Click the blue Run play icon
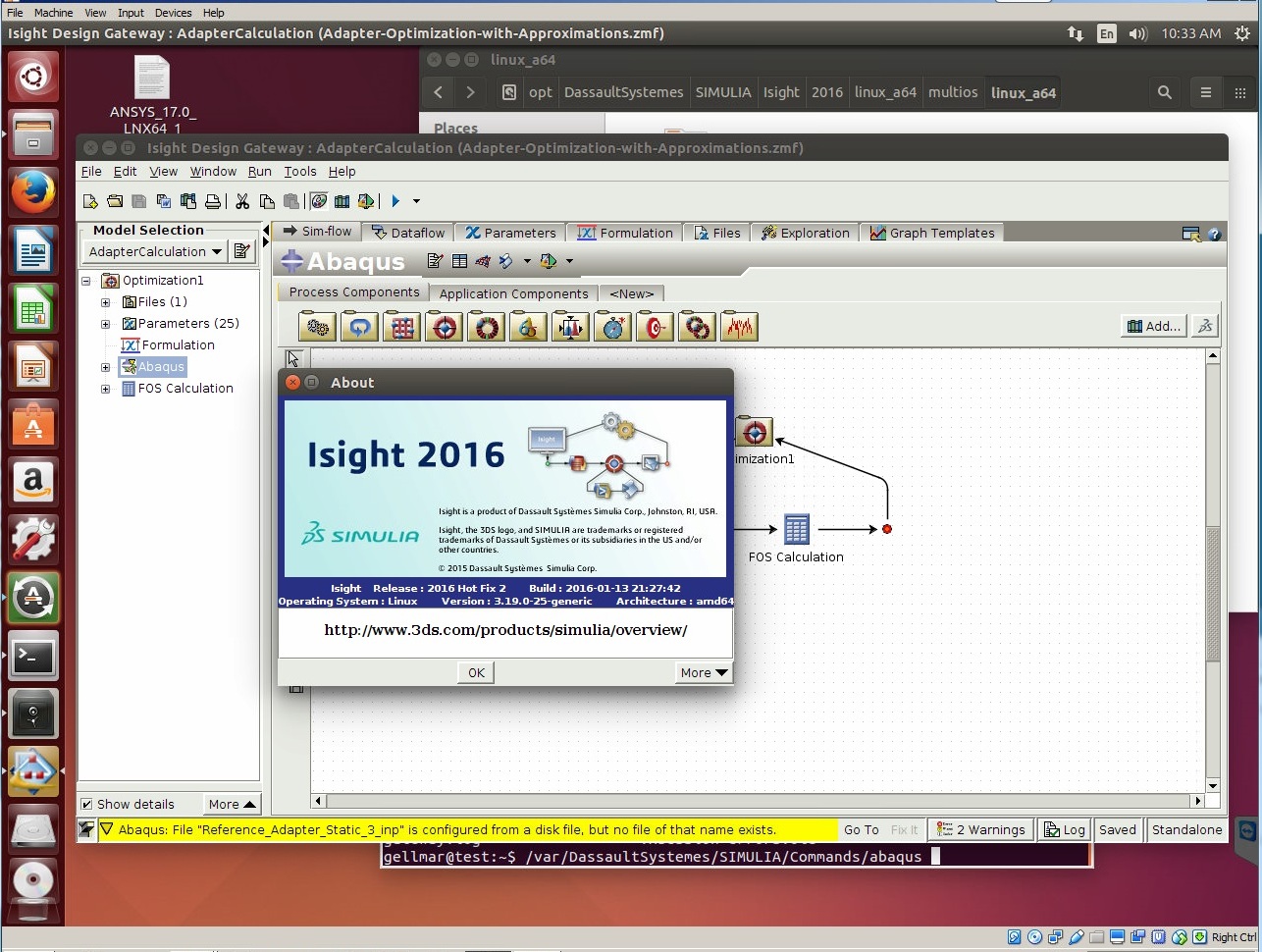 tap(395, 201)
